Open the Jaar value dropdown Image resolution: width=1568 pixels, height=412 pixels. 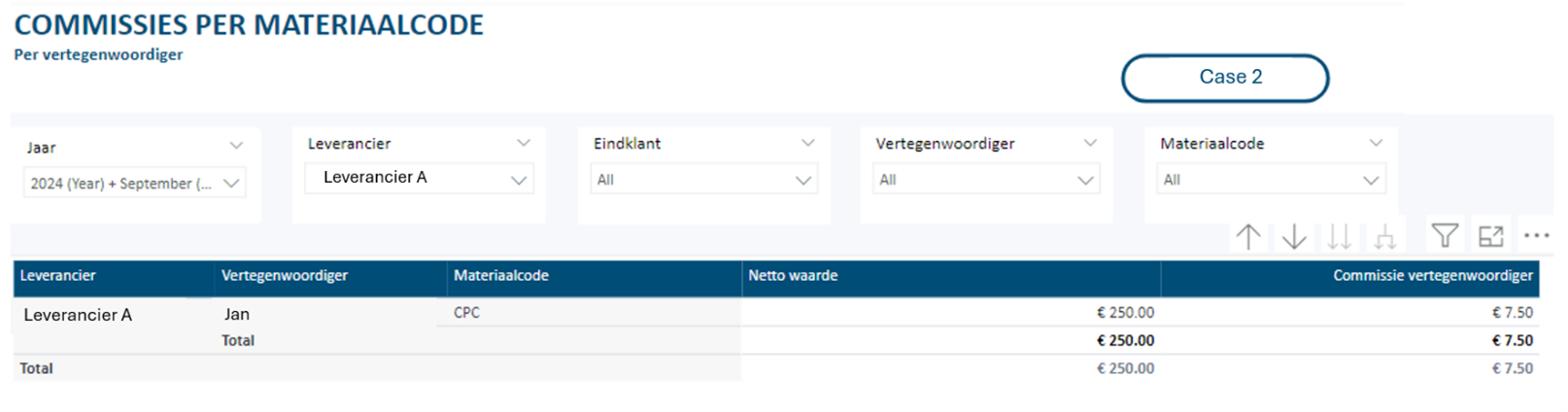coord(134,183)
